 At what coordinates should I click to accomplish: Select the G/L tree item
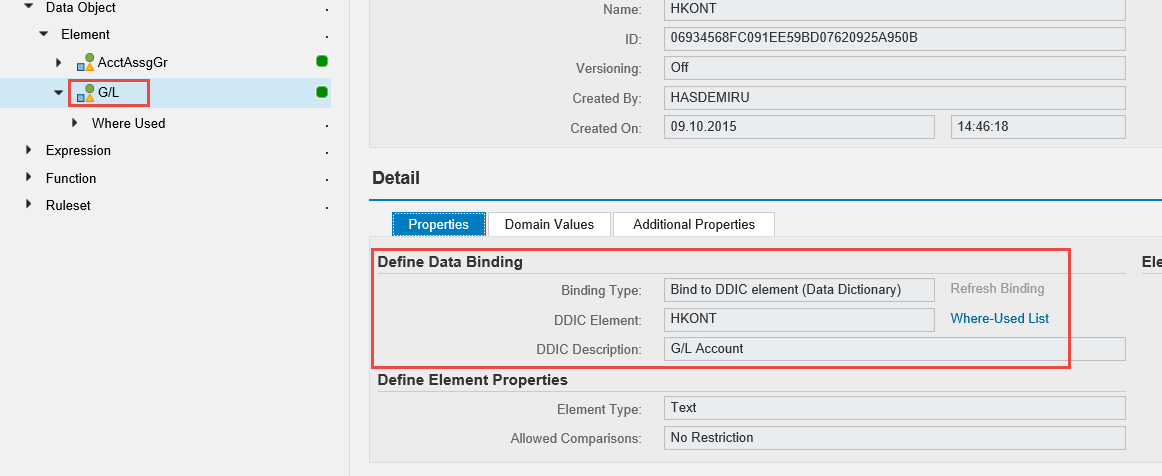[x=109, y=93]
